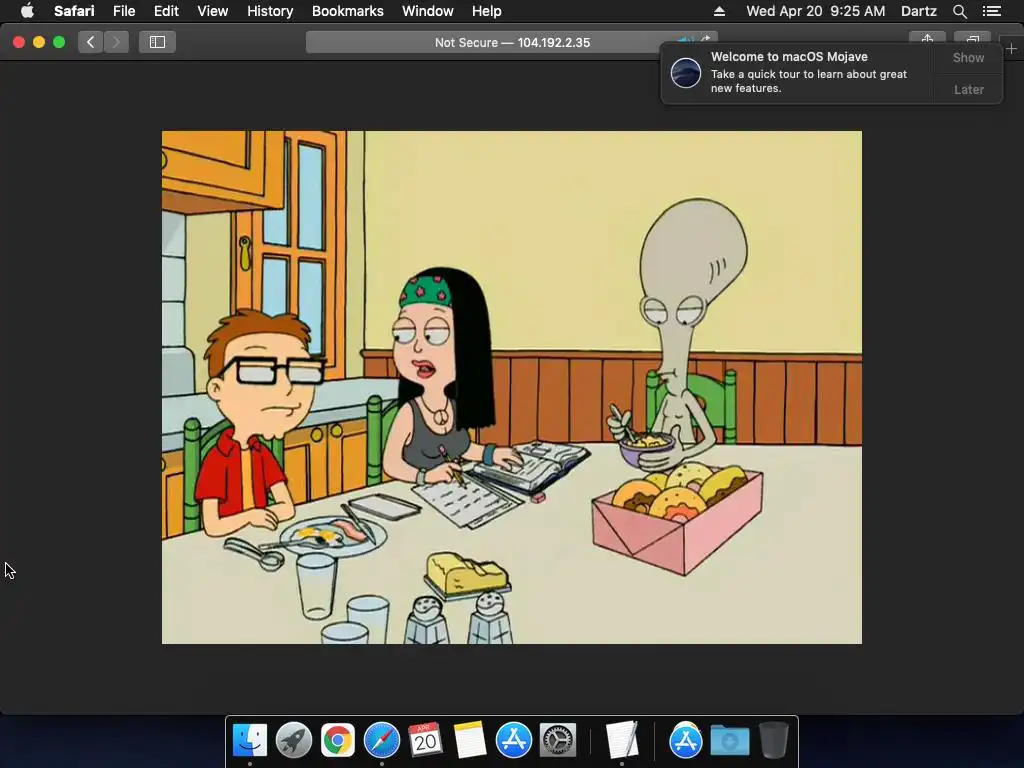
Task: Open the Apple menu
Action: (x=27, y=11)
